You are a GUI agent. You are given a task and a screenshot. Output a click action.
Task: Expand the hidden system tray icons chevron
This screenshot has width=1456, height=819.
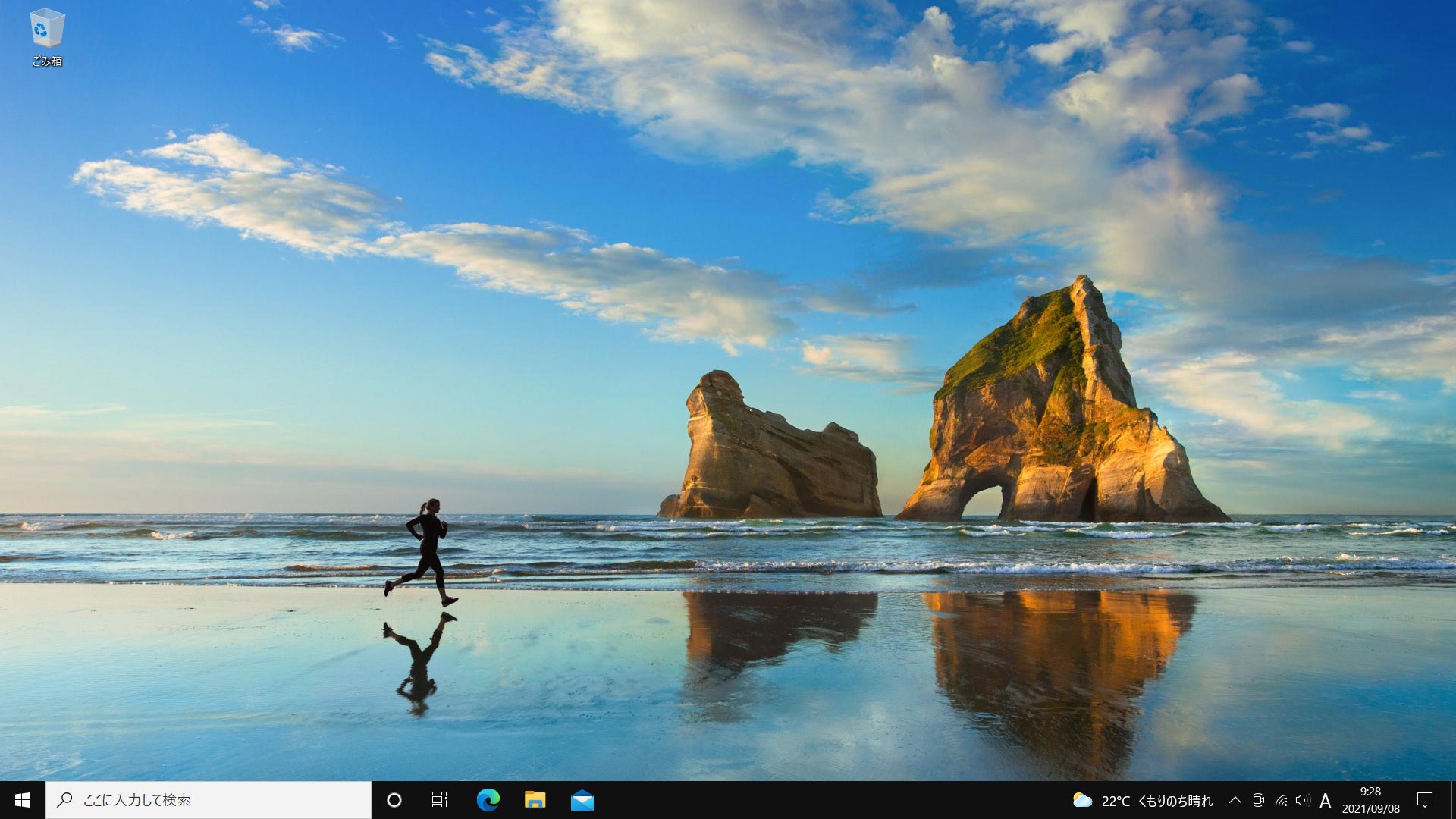1235,800
